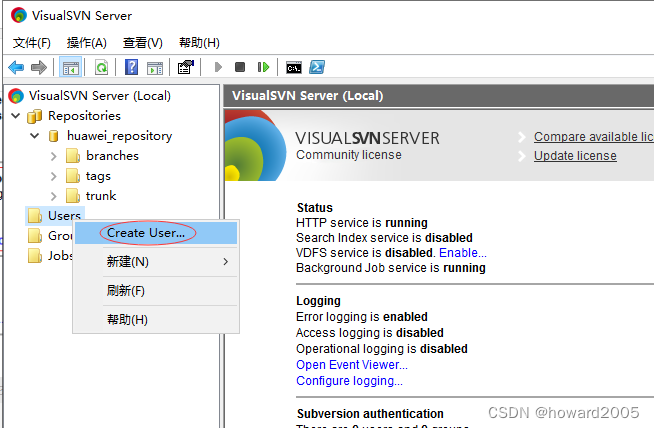The width and height of the screenshot is (654, 428).
Task: Click the "HTTP service is running" status line
Action: pyautogui.click(x=362, y=223)
